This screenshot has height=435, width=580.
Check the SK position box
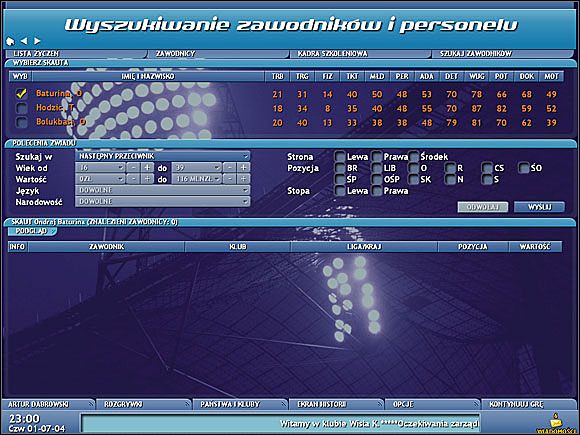(413, 179)
